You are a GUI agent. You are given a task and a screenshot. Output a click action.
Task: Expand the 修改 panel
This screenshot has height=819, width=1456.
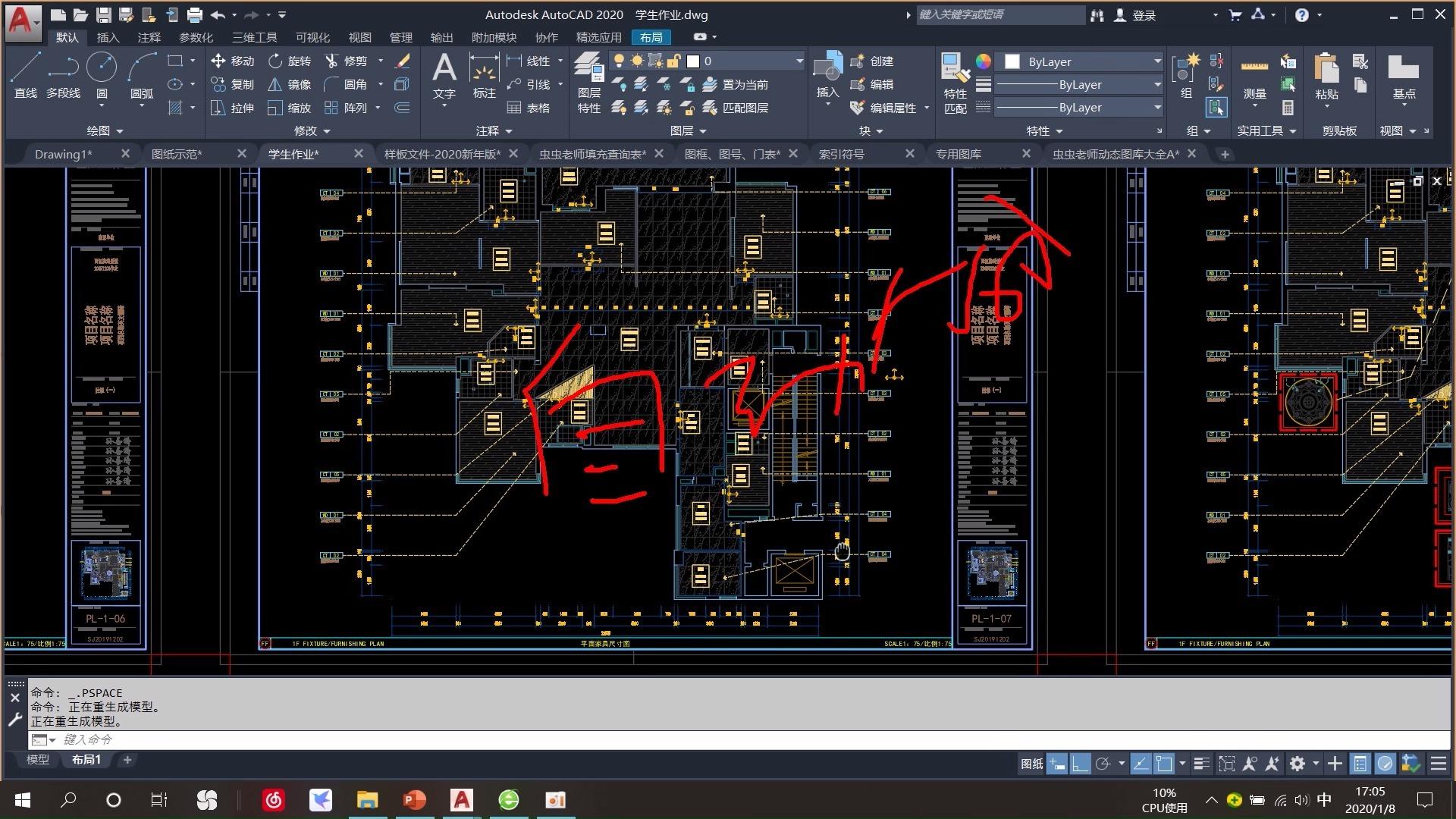tap(312, 130)
